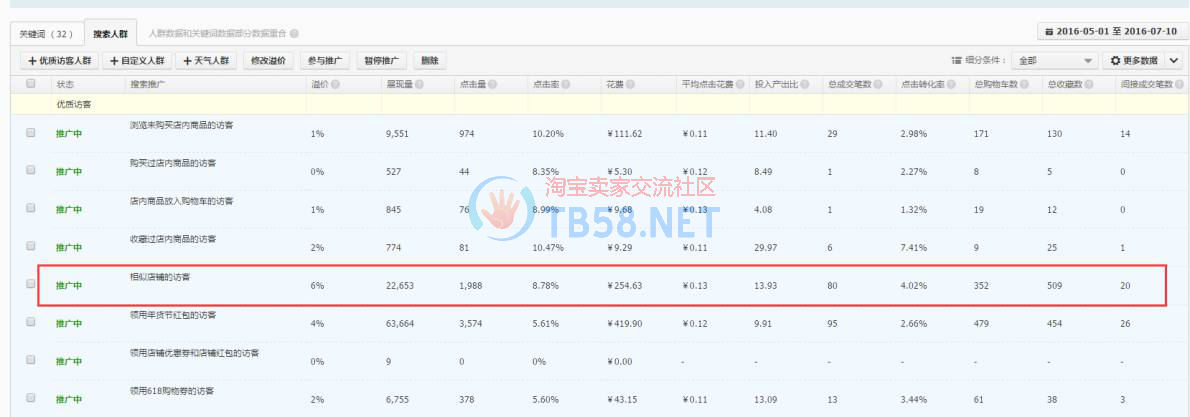Image resolution: width=1190 pixels, height=417 pixels.
Task: Switch to the 关键词 (32) tab
Action: [45, 34]
